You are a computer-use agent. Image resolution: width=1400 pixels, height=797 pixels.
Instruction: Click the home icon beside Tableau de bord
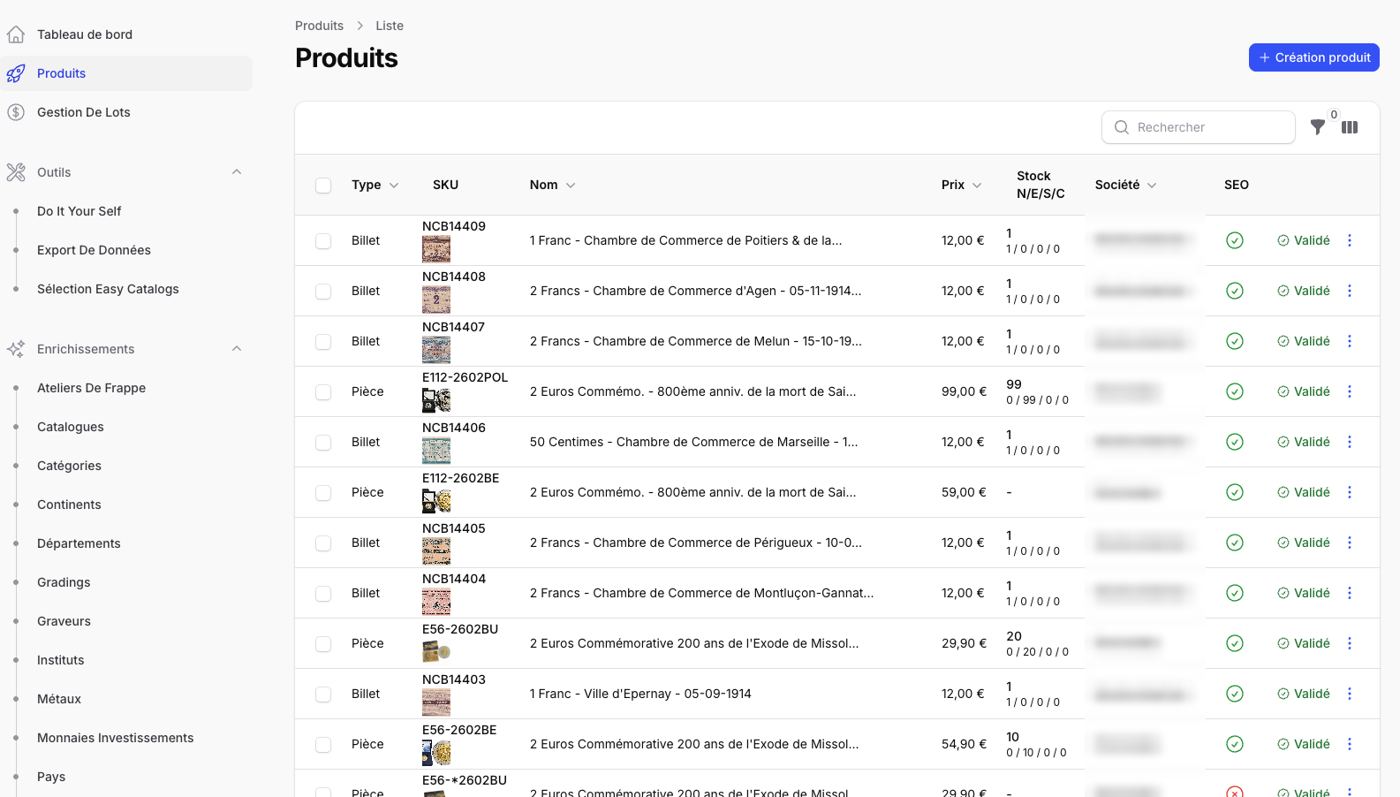pyautogui.click(x=16, y=34)
